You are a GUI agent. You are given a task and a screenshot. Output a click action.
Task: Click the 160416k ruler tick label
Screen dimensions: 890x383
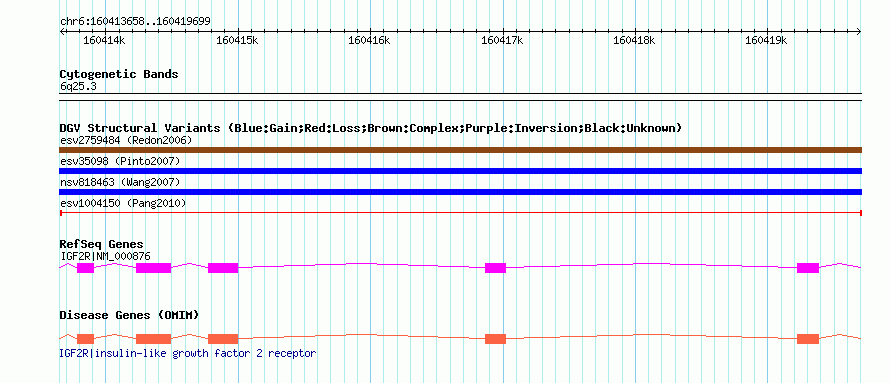click(369, 40)
